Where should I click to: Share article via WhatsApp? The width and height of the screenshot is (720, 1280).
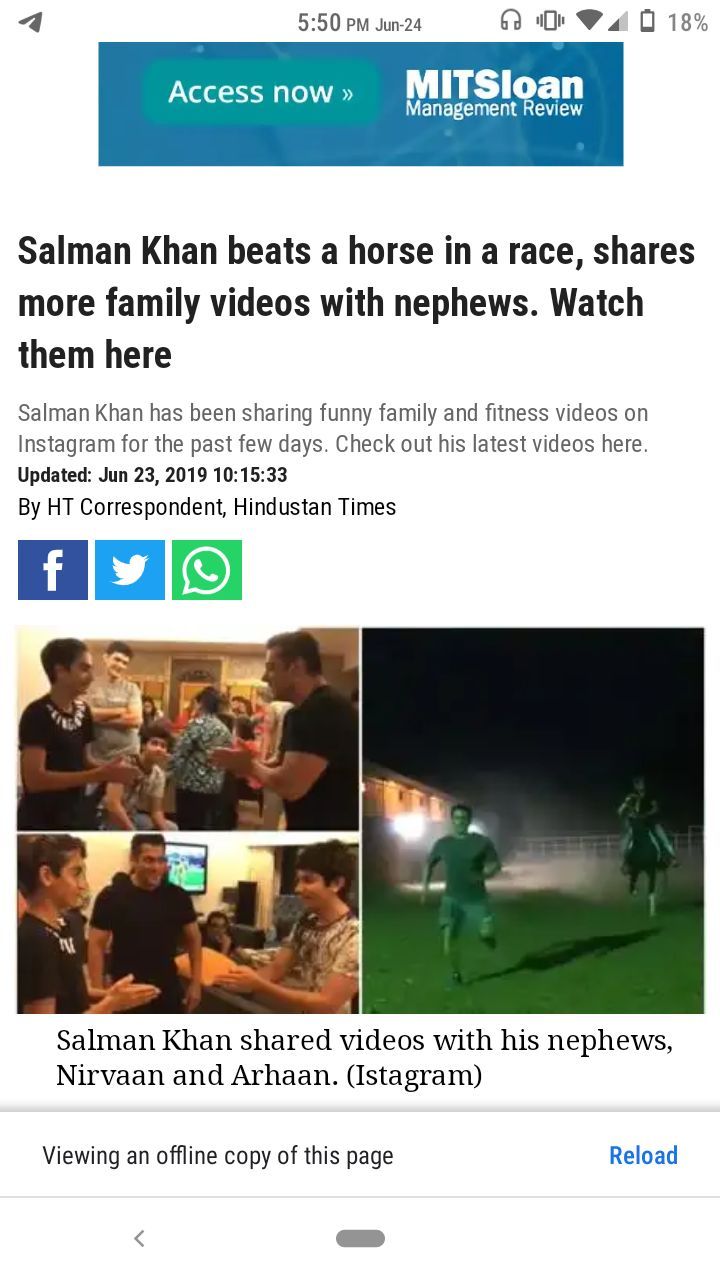tap(207, 570)
